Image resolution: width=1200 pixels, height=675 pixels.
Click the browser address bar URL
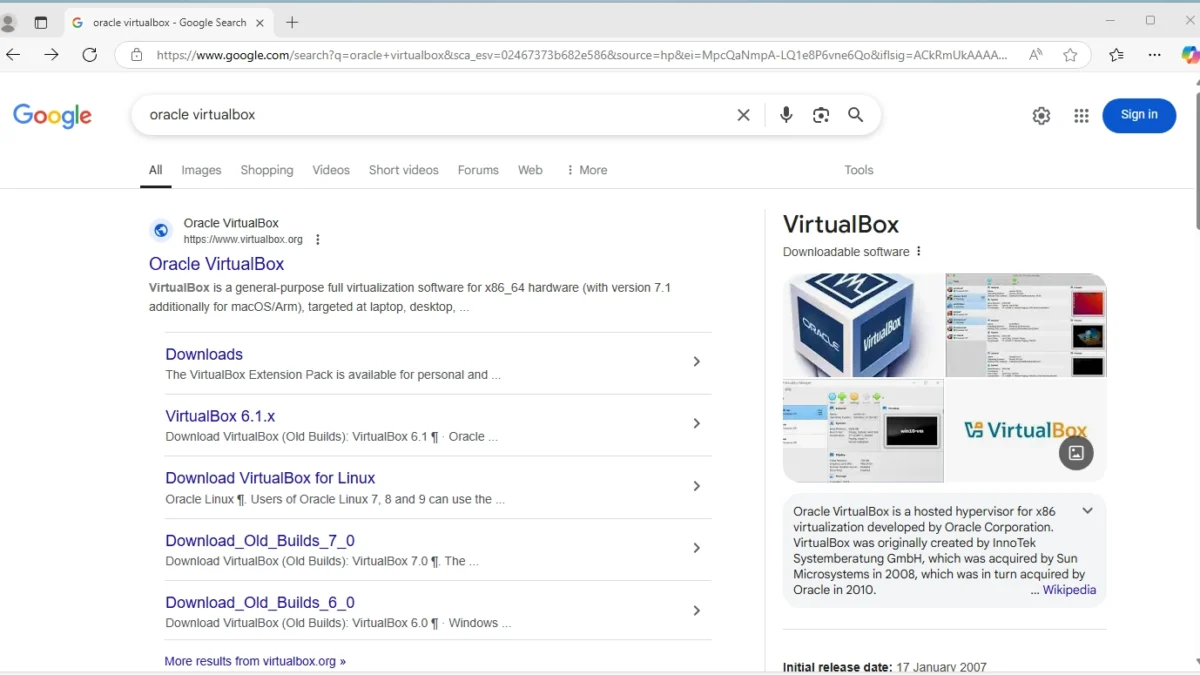click(x=582, y=55)
